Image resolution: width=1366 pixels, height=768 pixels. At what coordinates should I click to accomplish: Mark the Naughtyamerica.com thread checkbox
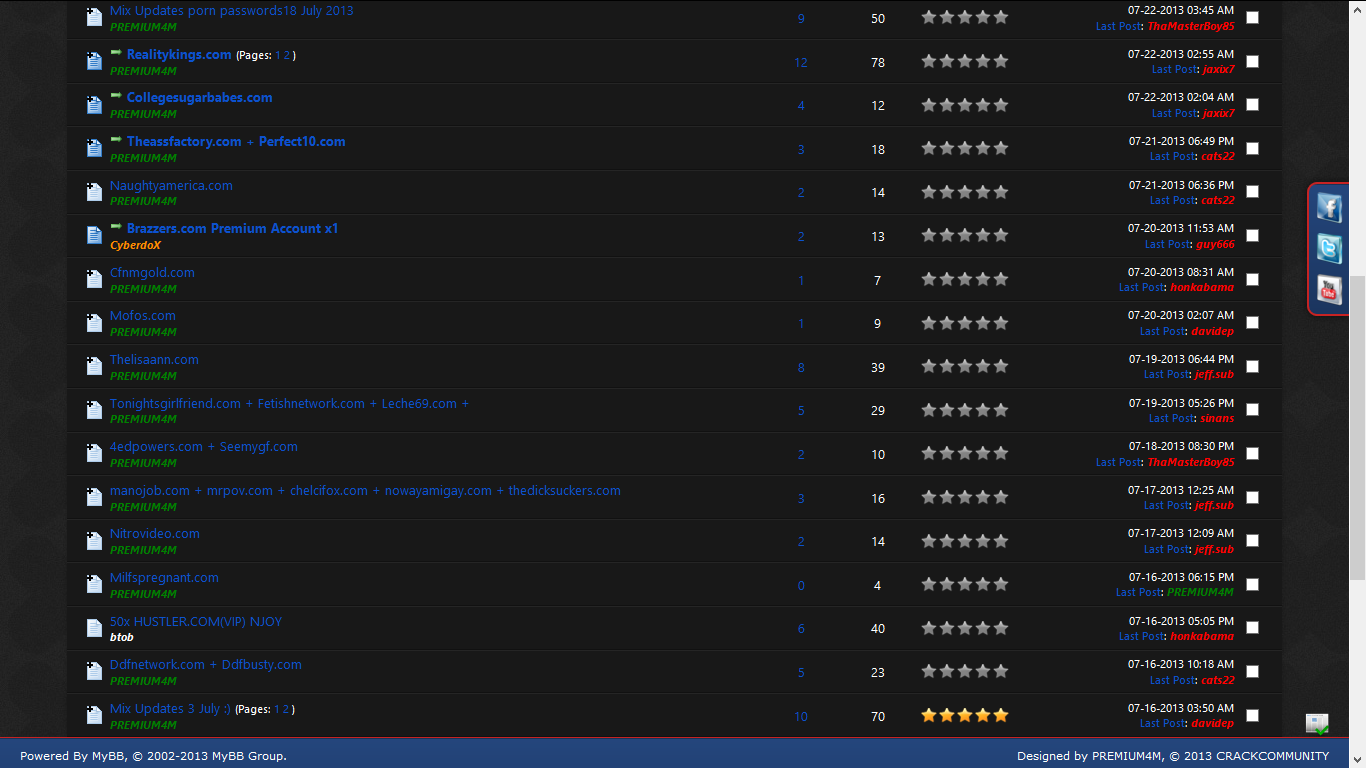tap(1252, 192)
